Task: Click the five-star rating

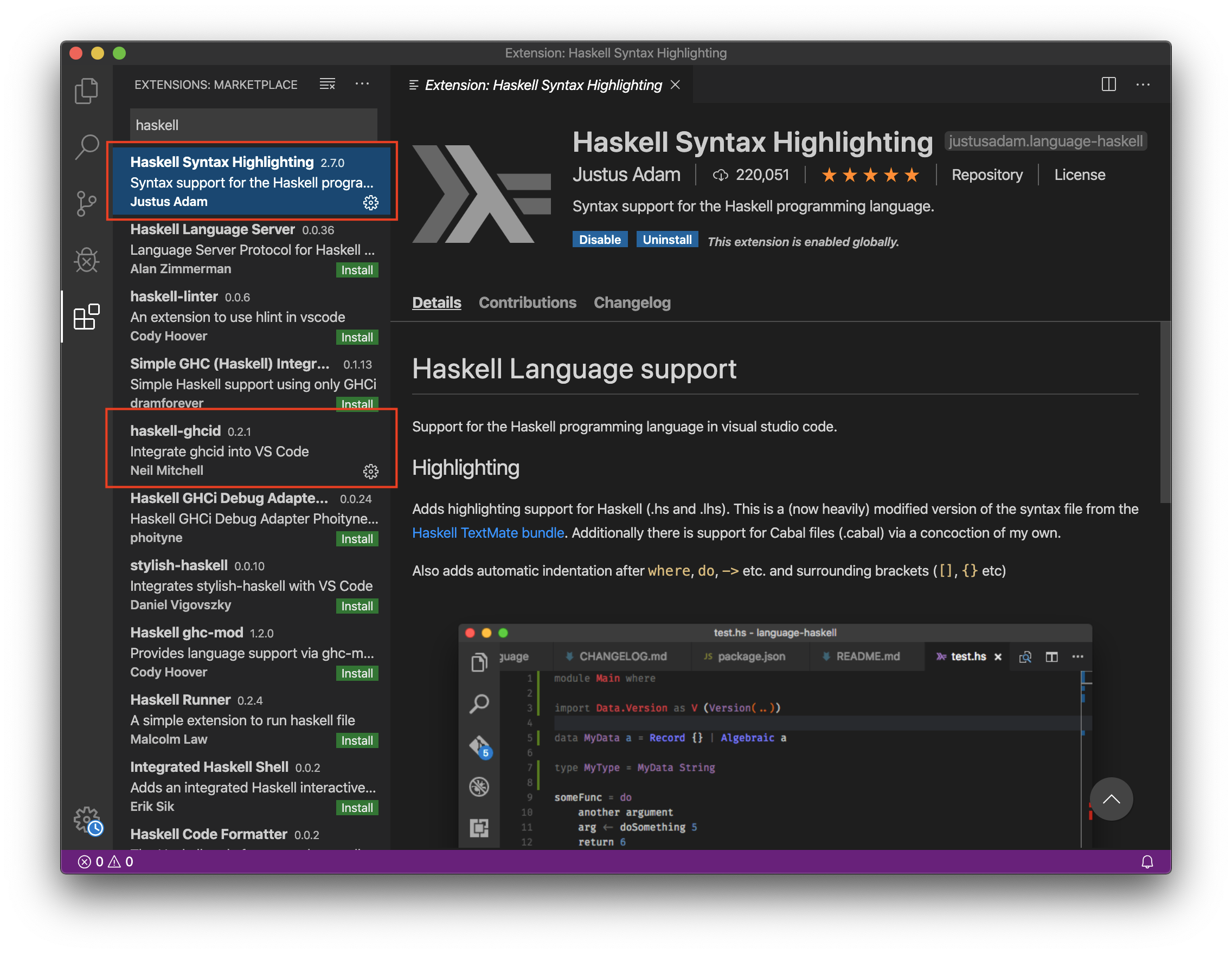Action: (870, 175)
